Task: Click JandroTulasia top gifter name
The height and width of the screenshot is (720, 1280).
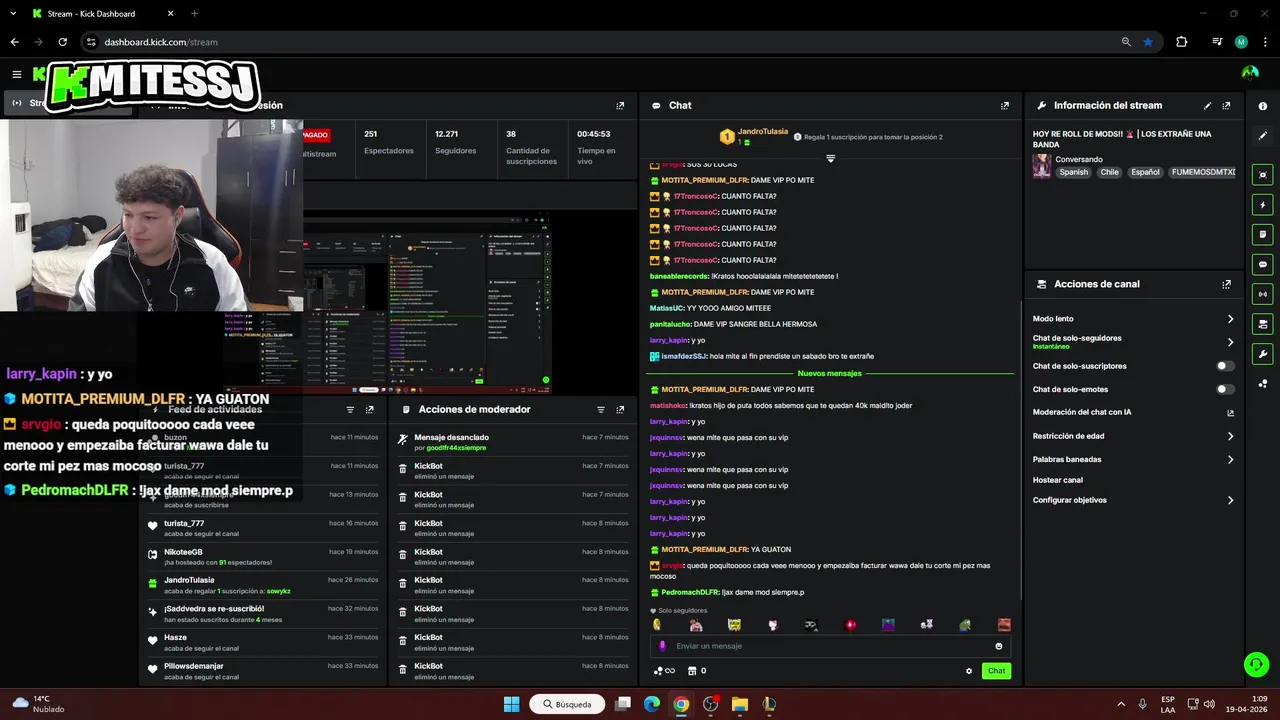Action: [763, 132]
